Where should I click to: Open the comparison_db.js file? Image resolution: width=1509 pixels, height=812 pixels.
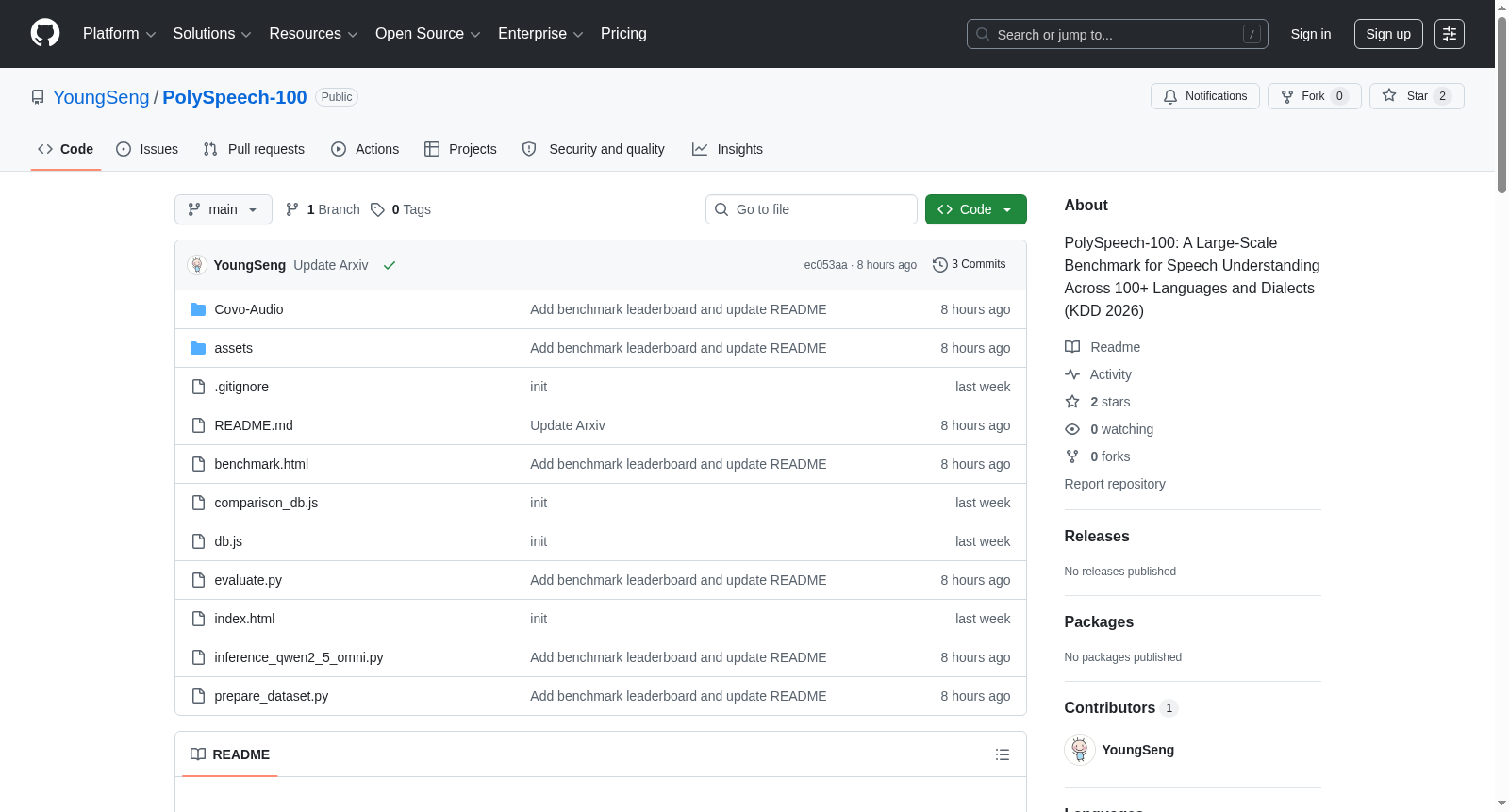click(x=266, y=503)
